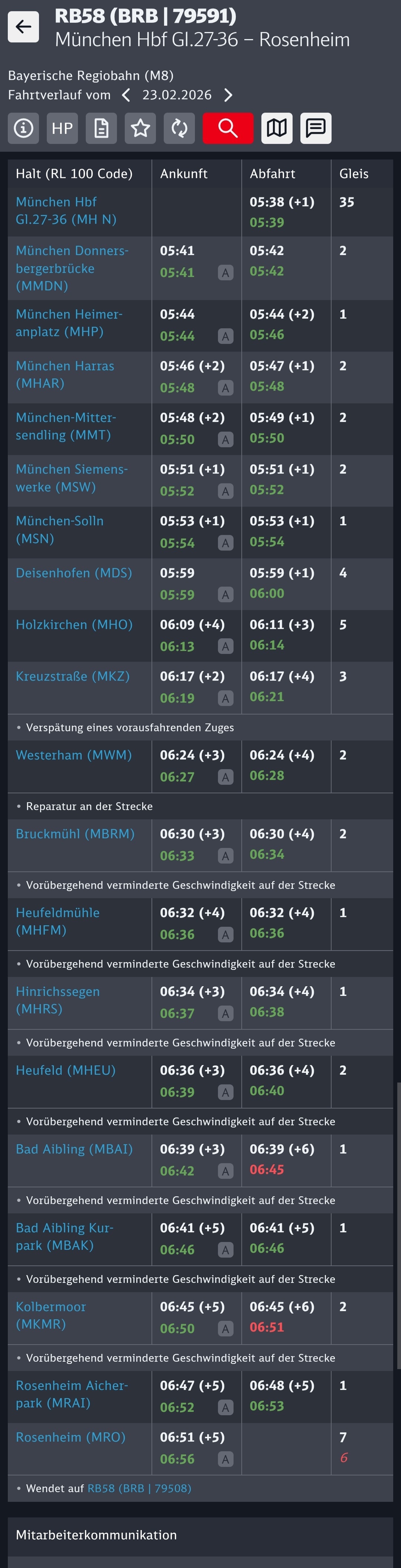
Task: Open the document icon in the toolbar
Action: [101, 128]
